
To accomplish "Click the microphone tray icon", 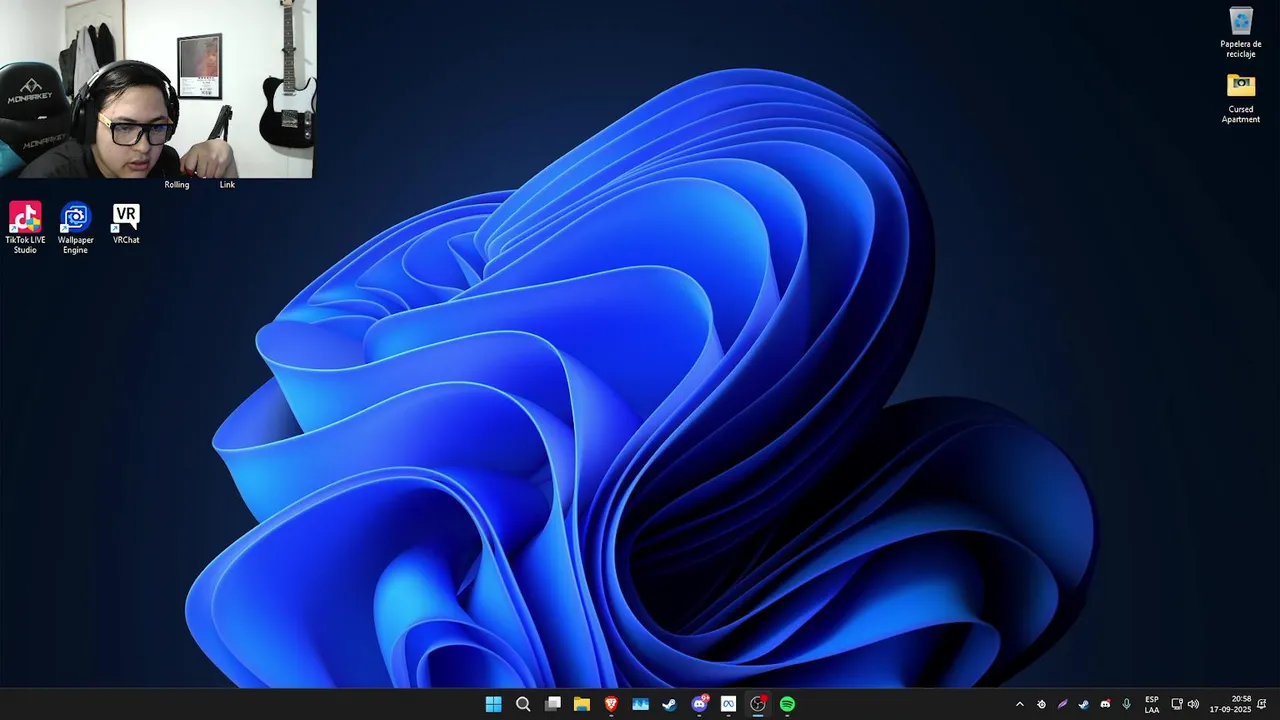I will click(x=1127, y=704).
